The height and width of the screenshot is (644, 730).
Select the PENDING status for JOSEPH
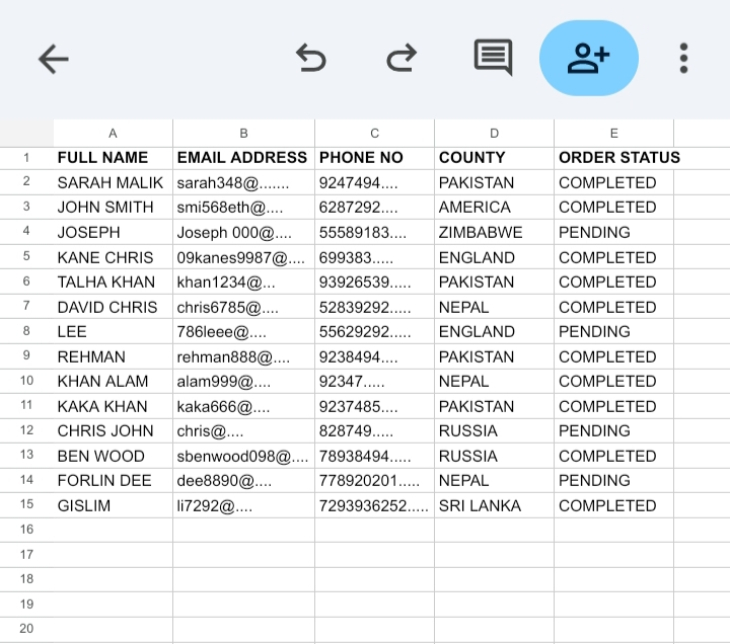(594, 232)
